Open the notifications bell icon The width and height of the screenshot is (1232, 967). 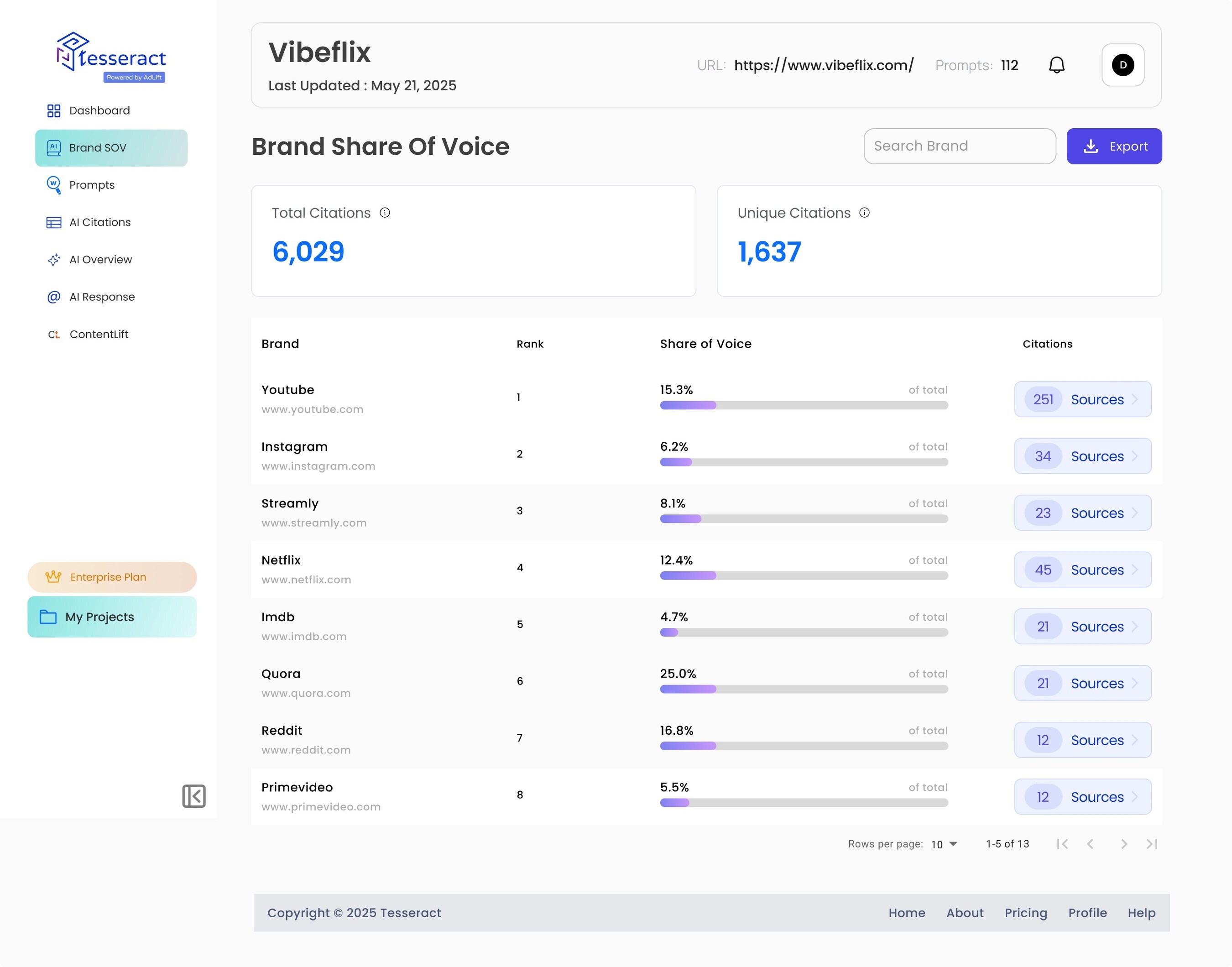click(1056, 65)
